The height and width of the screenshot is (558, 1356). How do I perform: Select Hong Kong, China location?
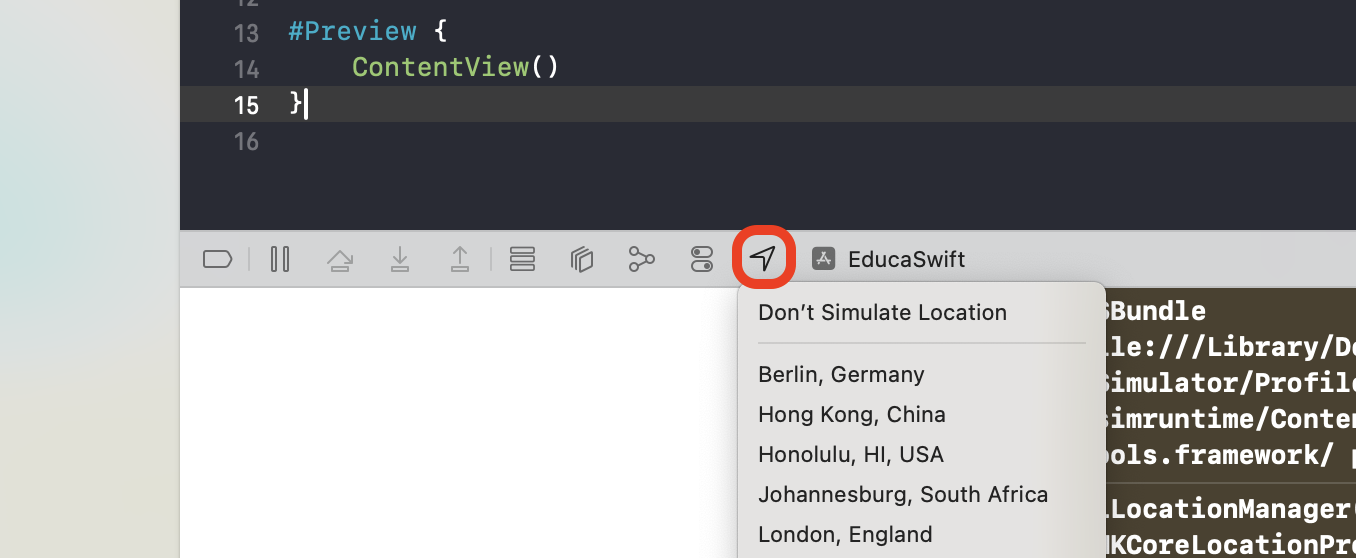point(851,414)
